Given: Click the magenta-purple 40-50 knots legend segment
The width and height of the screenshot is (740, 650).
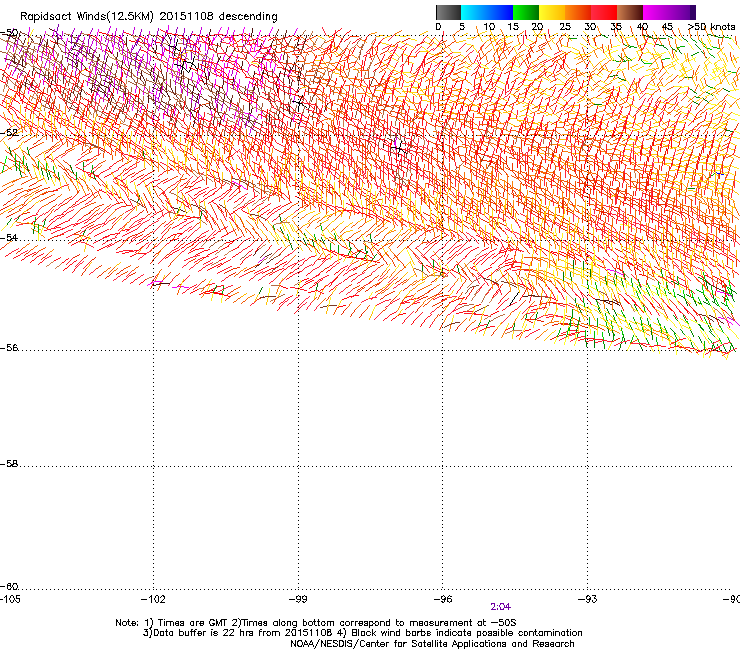Looking at the screenshot, I should tap(669, 12).
